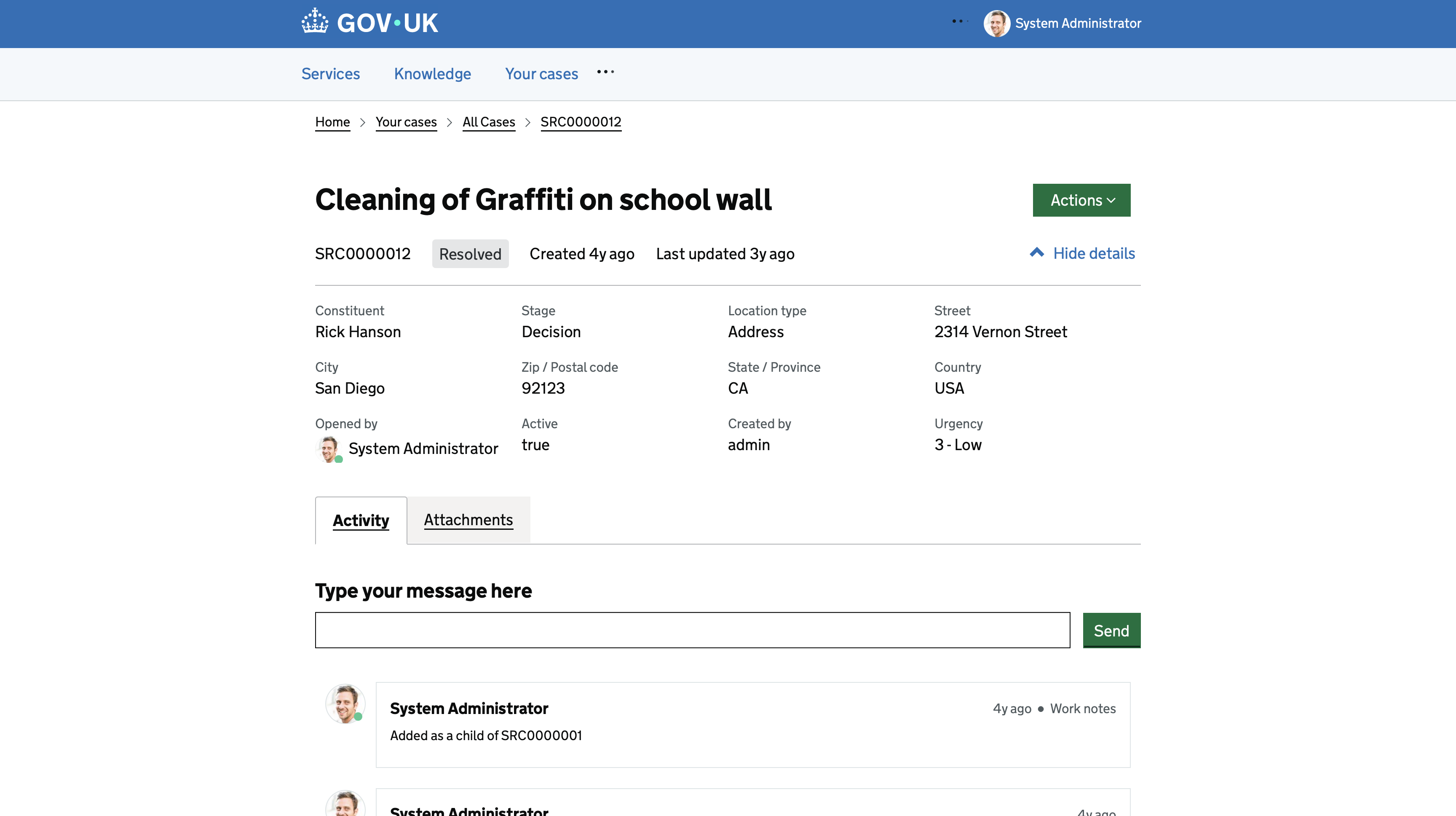Screen dimensions: 1456x816
Task: Click the Stage value Decision
Action: pos(551,332)
